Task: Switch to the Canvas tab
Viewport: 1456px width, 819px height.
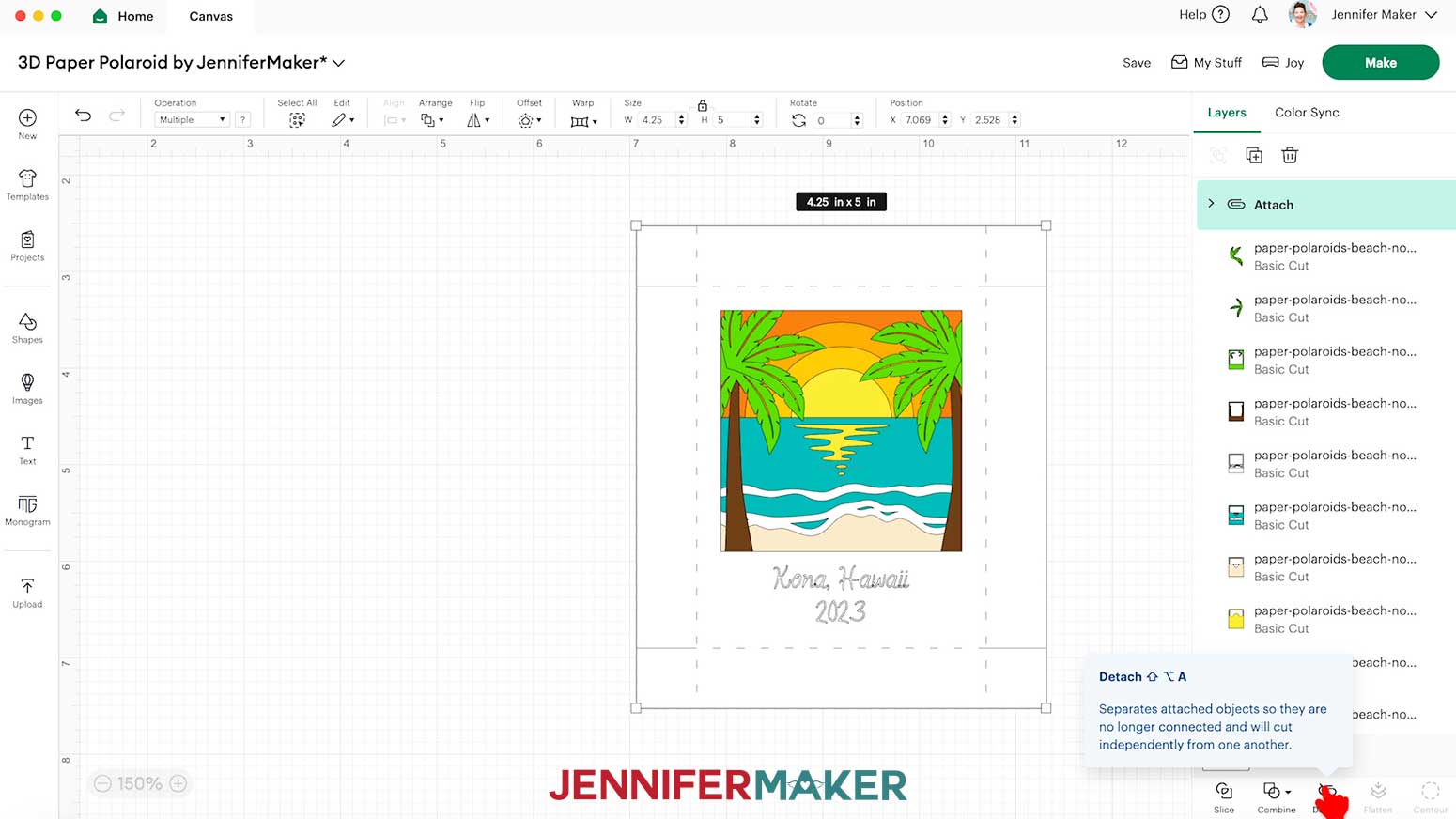Action: click(211, 16)
